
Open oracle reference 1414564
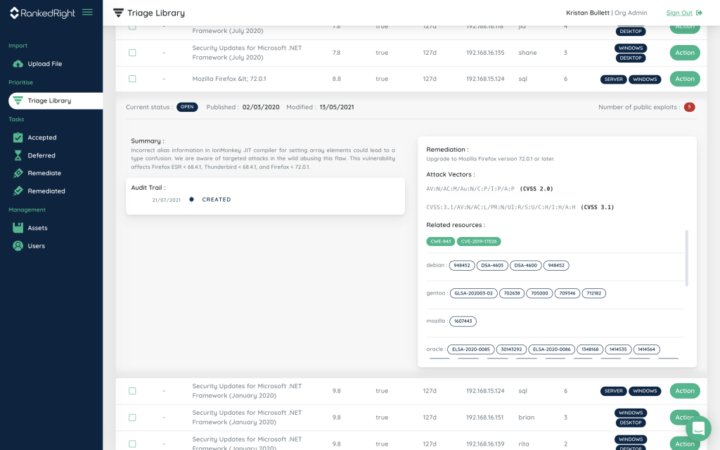[x=646, y=349]
